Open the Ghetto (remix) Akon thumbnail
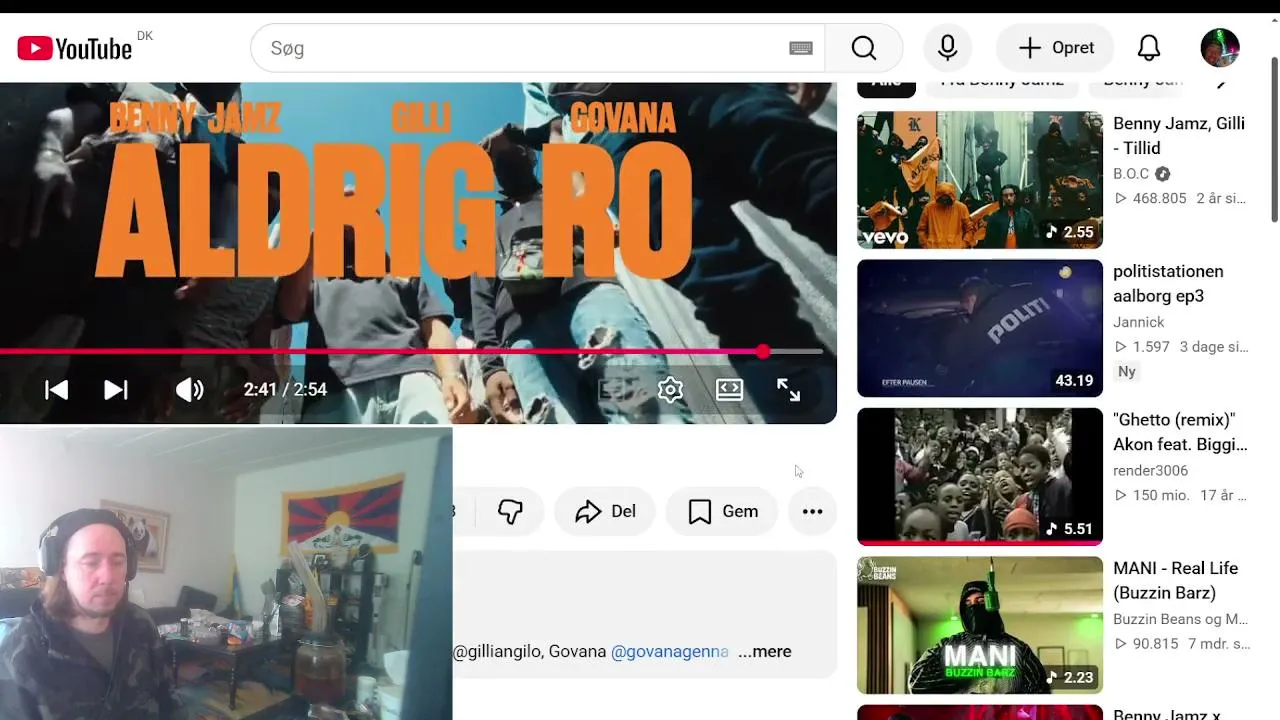Screen dimensions: 1280x720 tap(980, 476)
